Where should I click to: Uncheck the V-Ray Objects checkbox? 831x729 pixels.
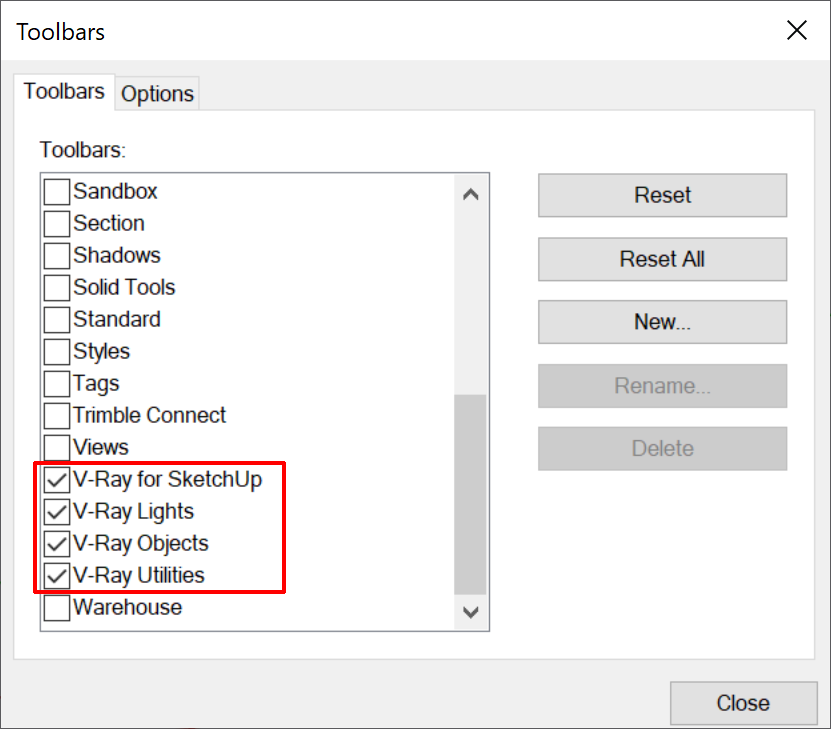tap(57, 544)
